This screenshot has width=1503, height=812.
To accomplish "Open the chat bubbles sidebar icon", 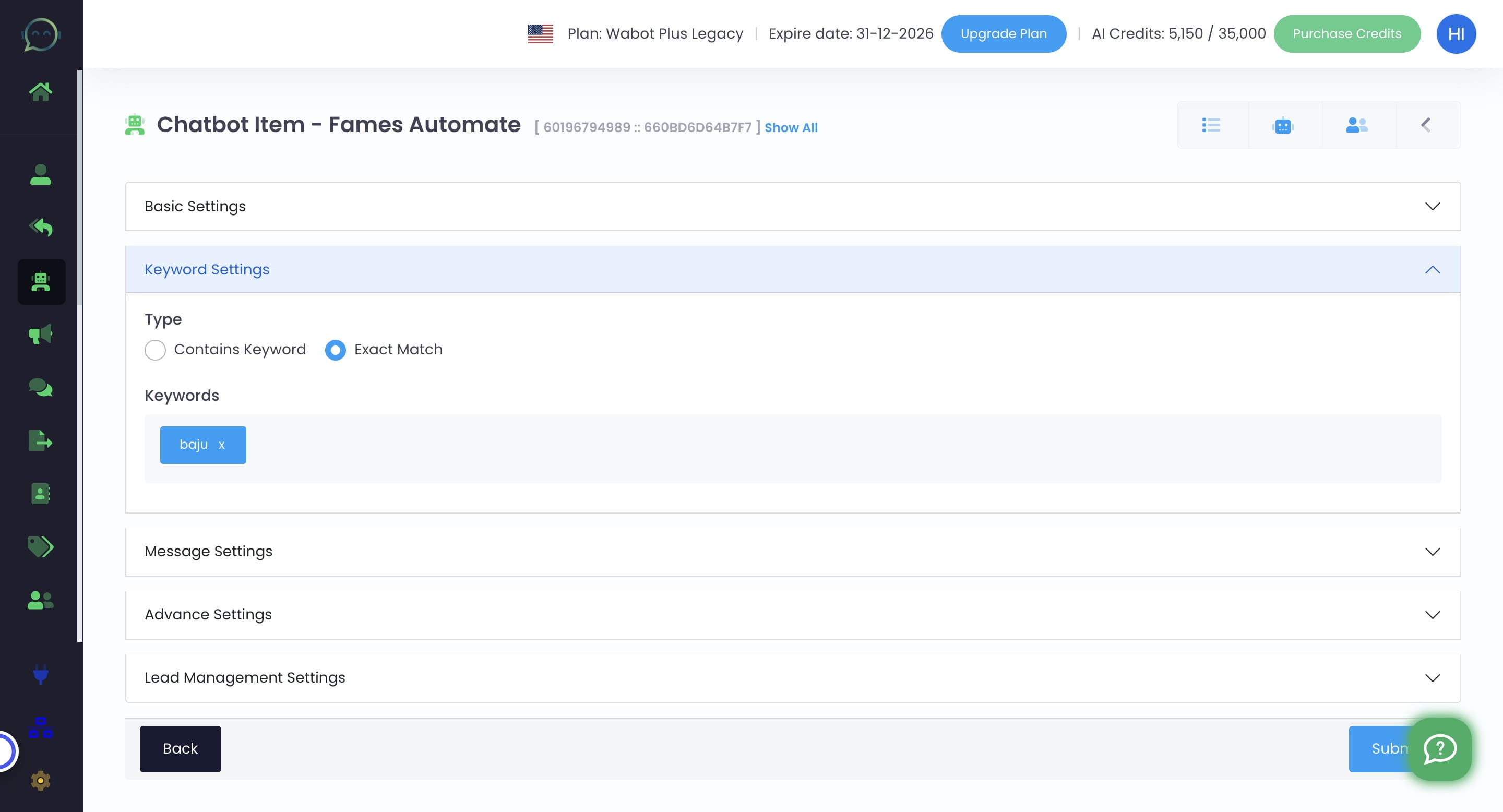I will click(40, 387).
